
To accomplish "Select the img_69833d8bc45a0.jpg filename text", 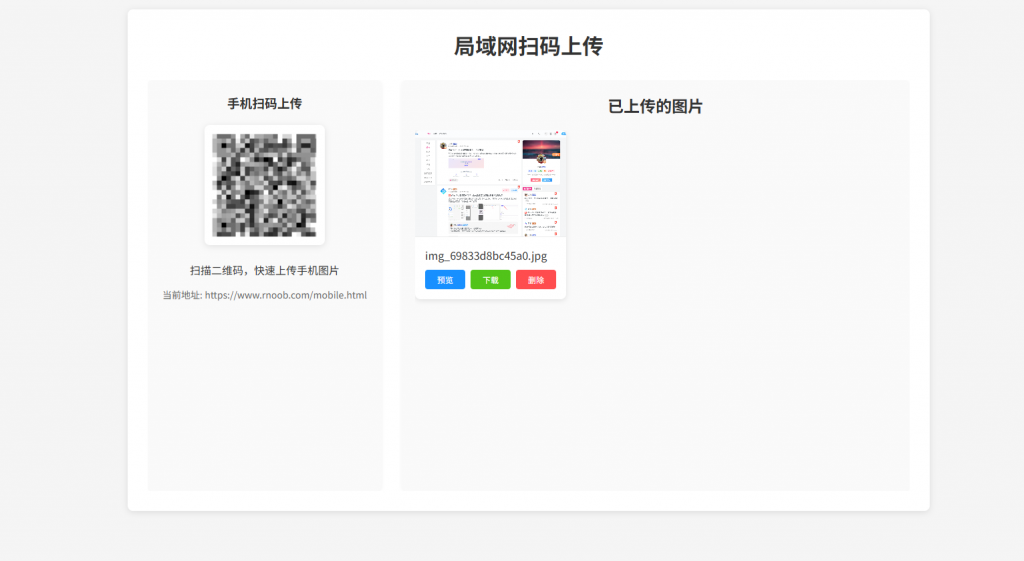I will (486, 256).
